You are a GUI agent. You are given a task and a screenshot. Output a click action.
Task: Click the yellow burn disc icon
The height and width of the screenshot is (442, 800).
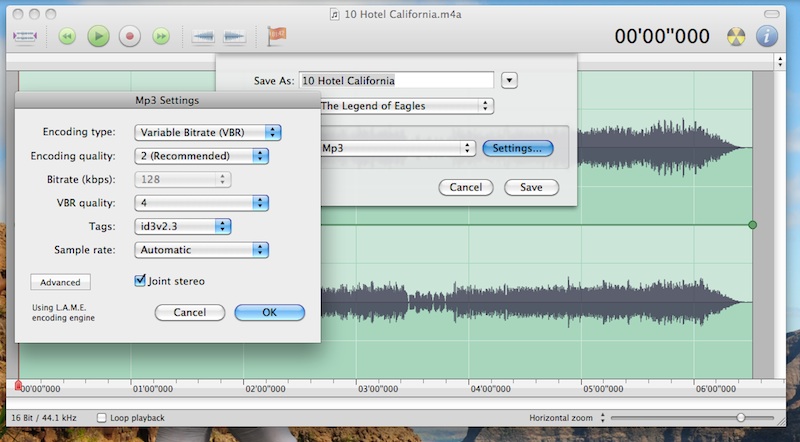(736, 37)
